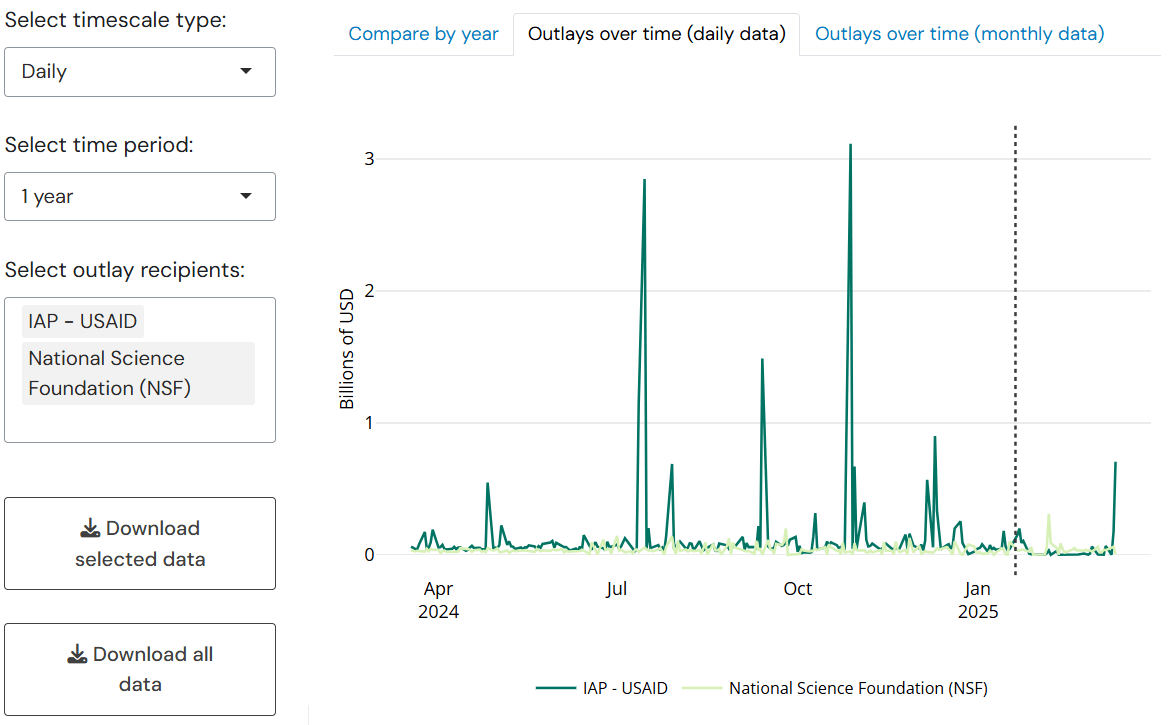Click the download icon beside 'Download all data'
1172x725 pixels.
[78, 654]
